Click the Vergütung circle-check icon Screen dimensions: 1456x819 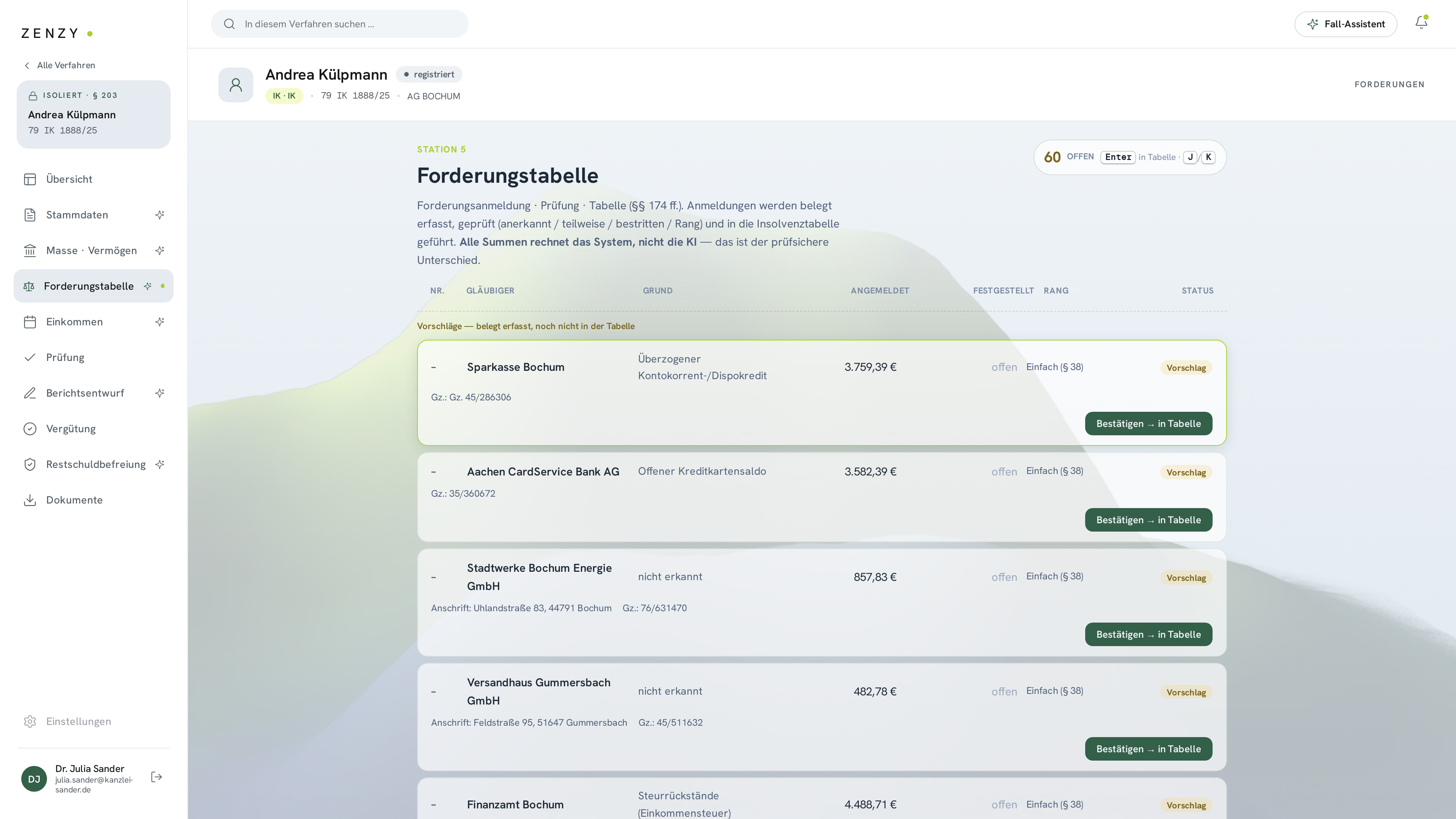click(30, 428)
